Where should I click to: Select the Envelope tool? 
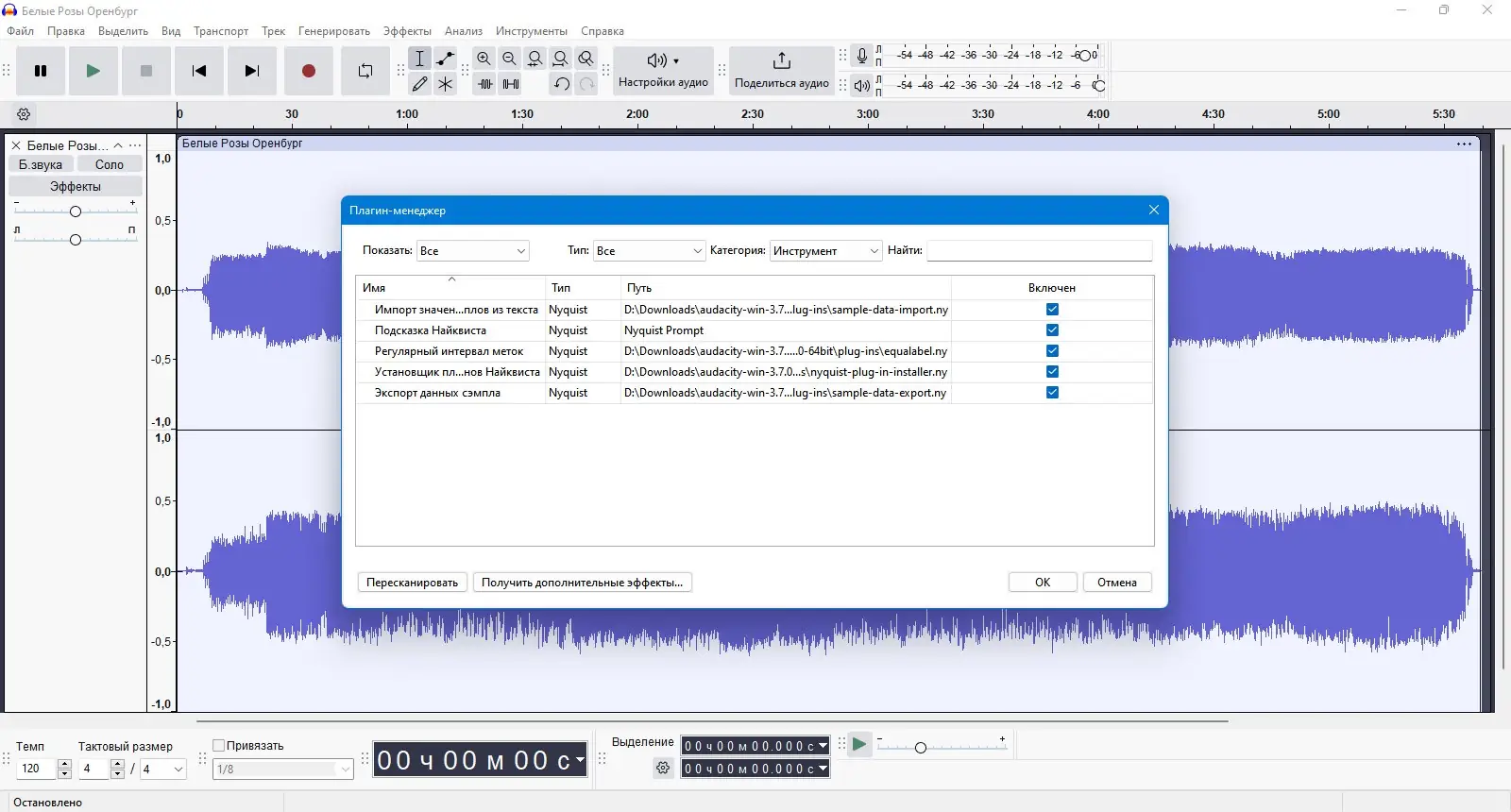tap(446, 59)
